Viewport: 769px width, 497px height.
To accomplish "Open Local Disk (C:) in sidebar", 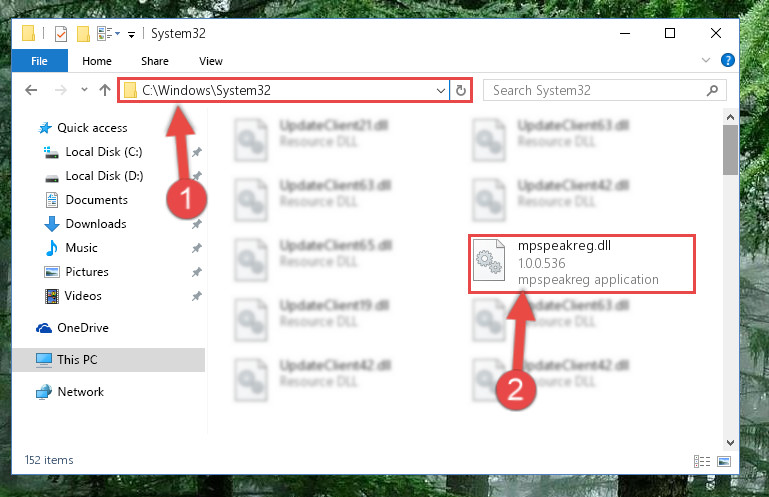I will point(104,152).
